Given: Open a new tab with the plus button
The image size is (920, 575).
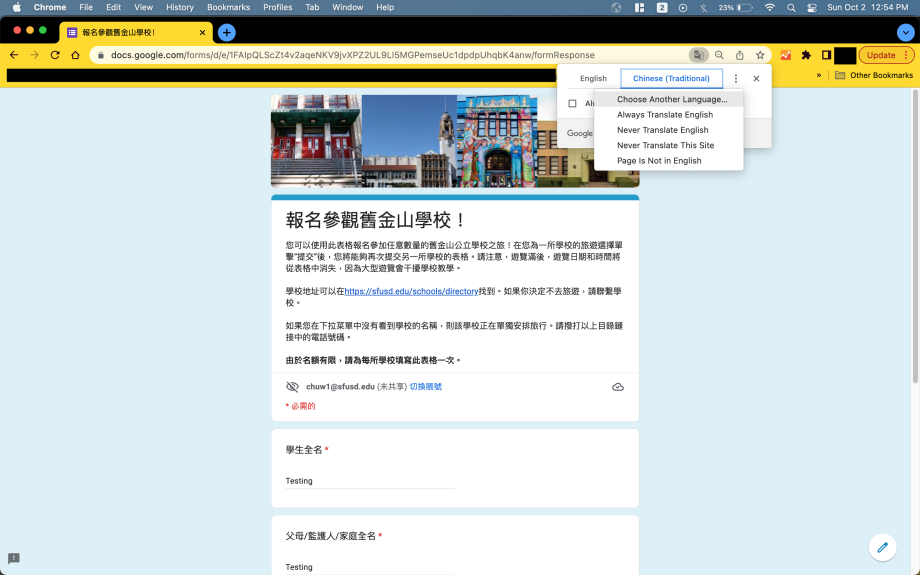Looking at the screenshot, I should point(227,32).
